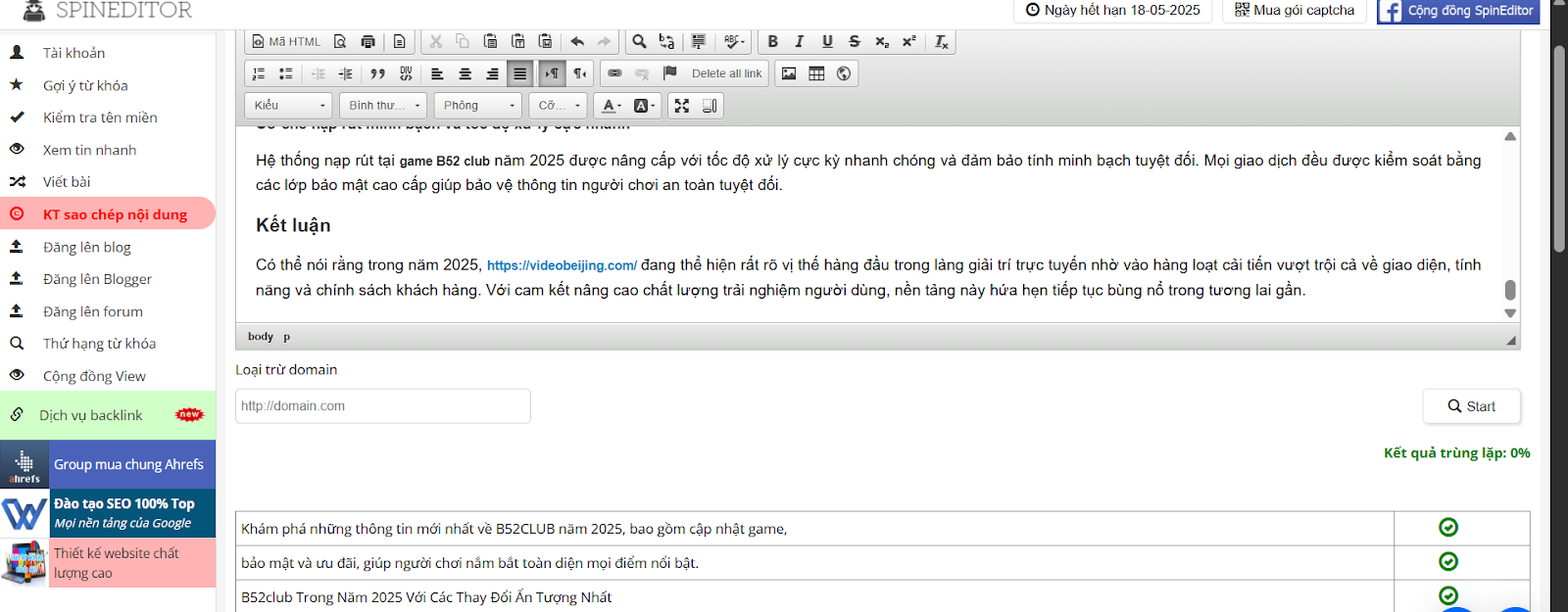Click the Paste icon

490,41
